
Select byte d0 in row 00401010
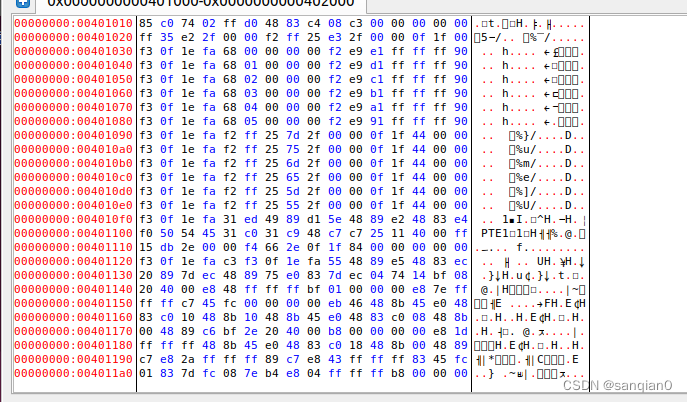pos(251,23)
